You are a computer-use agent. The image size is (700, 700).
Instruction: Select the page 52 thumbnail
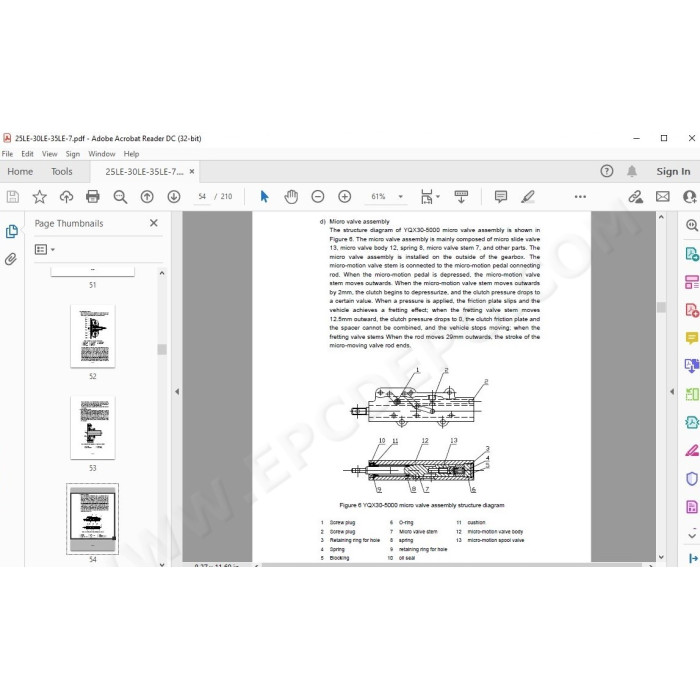pyautogui.click(x=93, y=336)
